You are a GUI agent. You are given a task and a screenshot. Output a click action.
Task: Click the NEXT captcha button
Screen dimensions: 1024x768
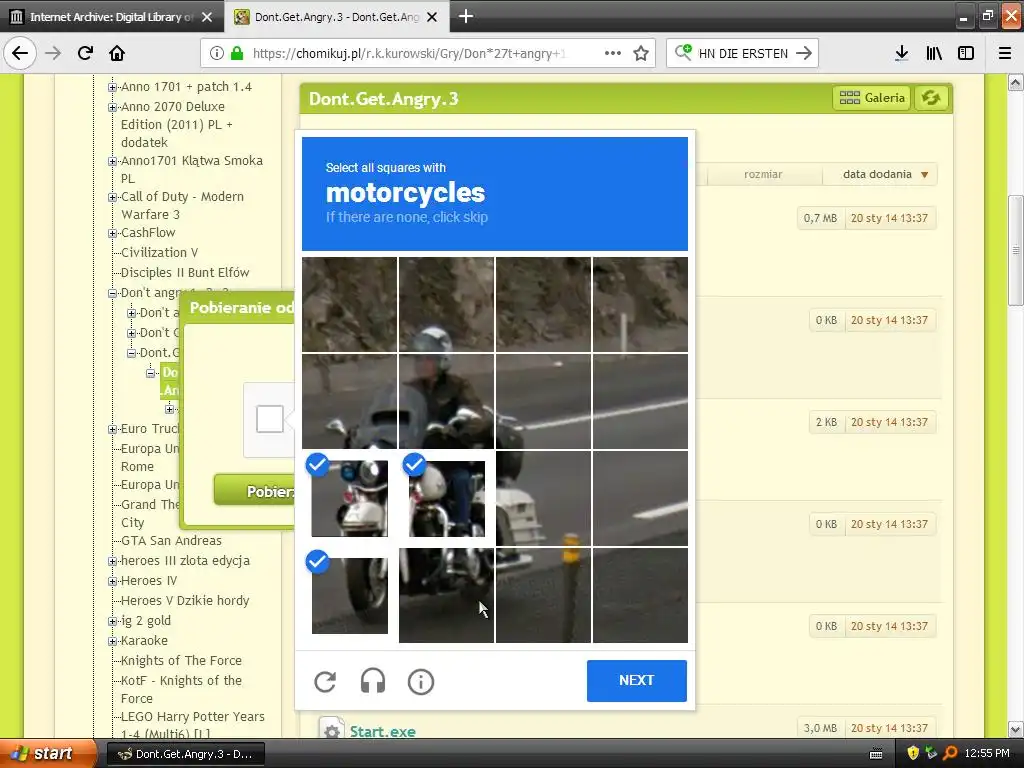[x=637, y=680]
